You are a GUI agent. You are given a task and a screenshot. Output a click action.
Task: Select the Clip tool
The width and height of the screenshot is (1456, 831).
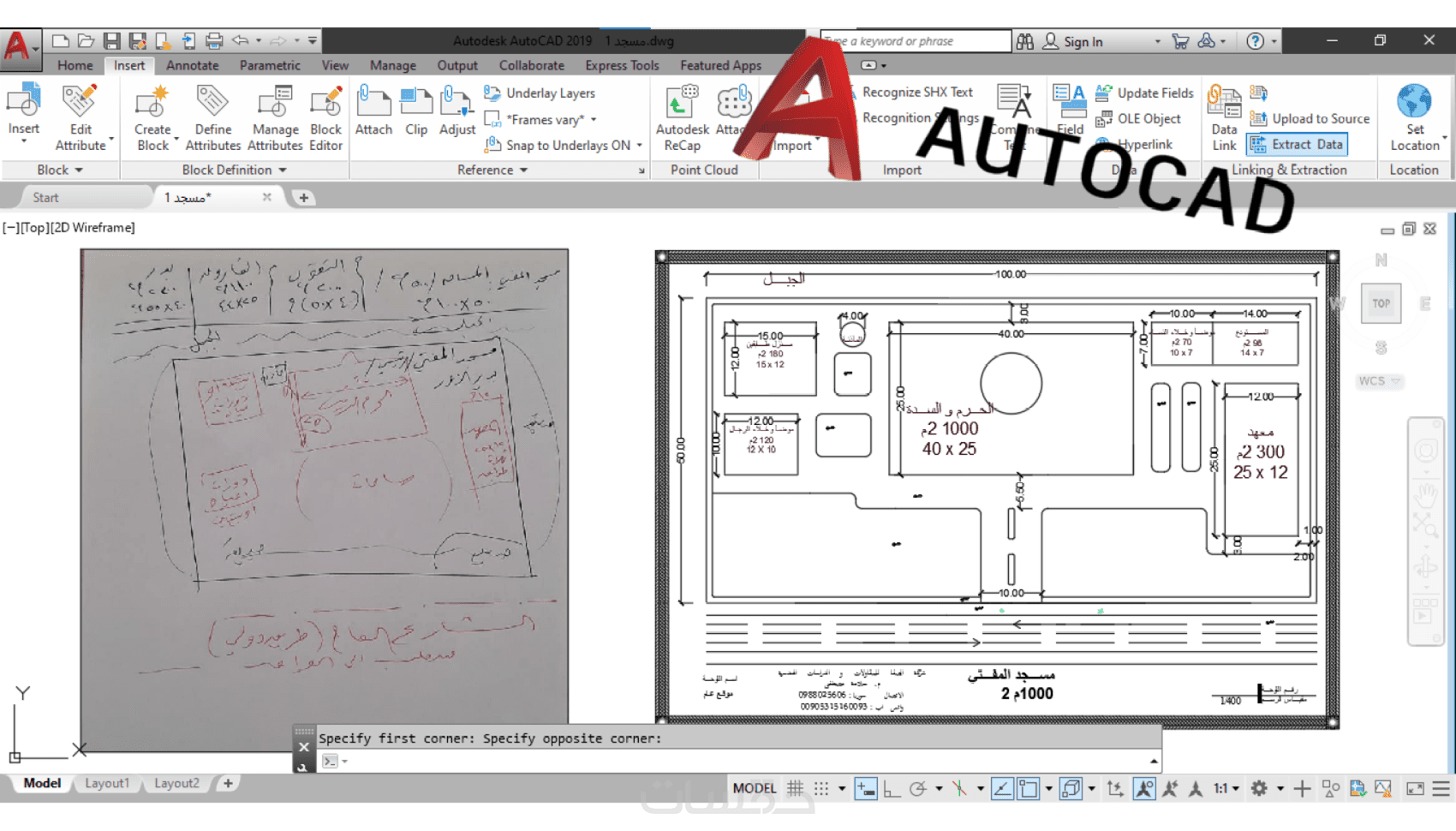[x=416, y=110]
